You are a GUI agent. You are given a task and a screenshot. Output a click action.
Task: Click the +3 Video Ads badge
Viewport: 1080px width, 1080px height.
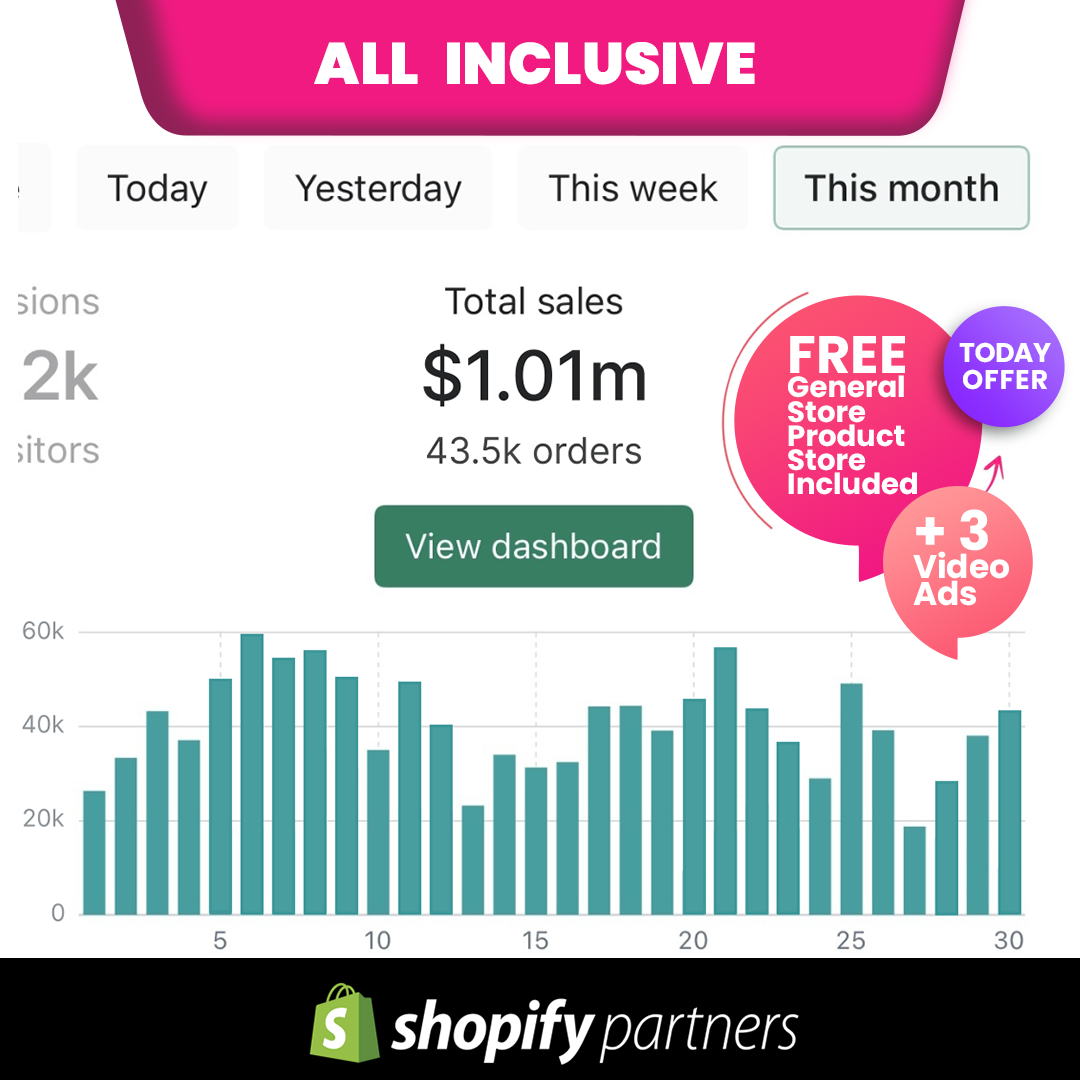click(958, 560)
